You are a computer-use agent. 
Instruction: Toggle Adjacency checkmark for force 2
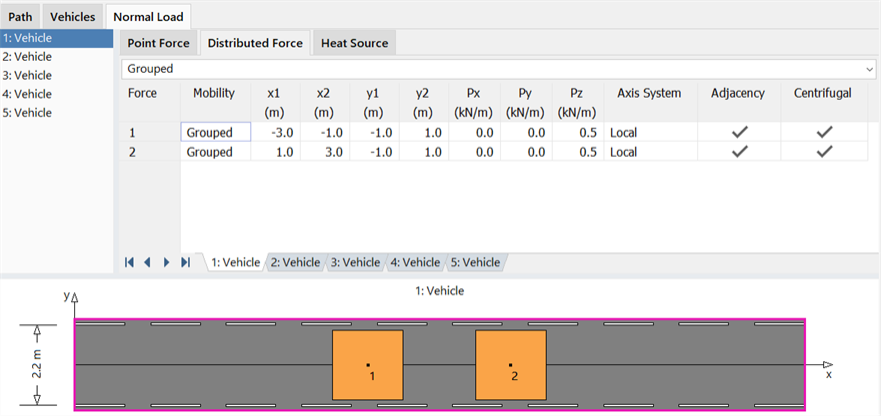tap(739, 152)
